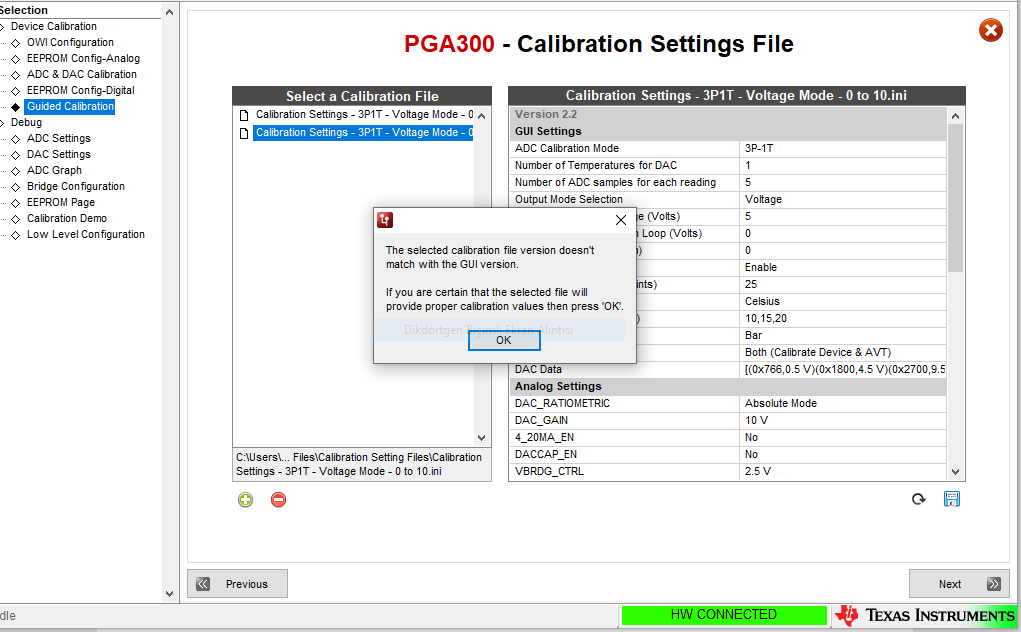Open Low Level Configuration page
Viewport: 1021px width, 632px height.
click(86, 234)
